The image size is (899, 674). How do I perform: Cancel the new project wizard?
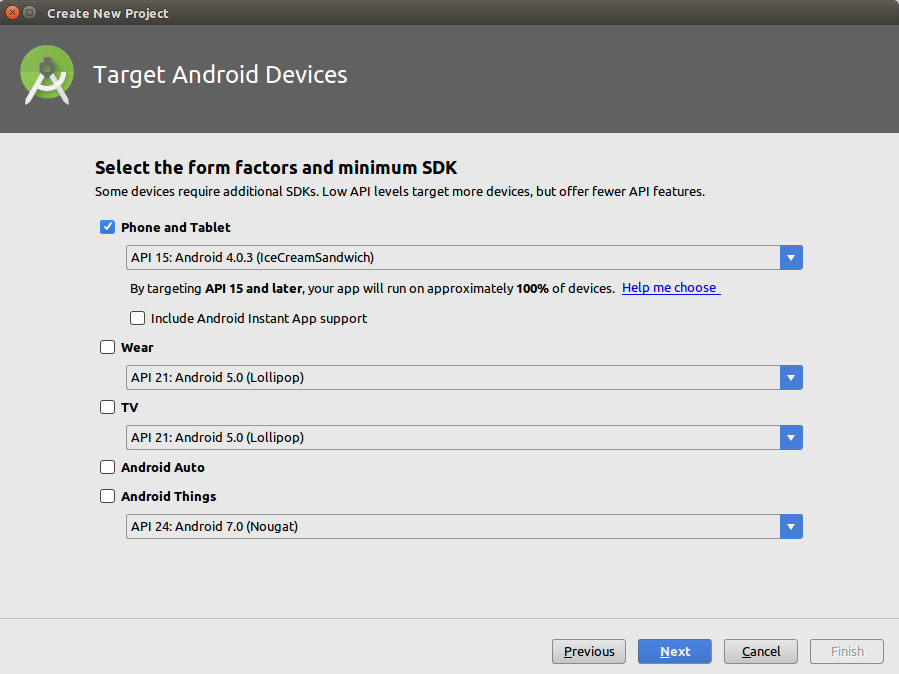tap(761, 651)
